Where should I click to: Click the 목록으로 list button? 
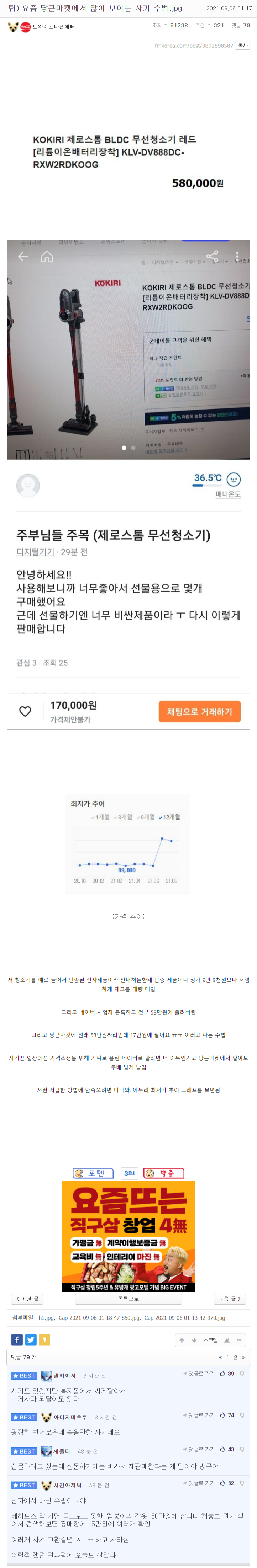(x=128, y=1298)
